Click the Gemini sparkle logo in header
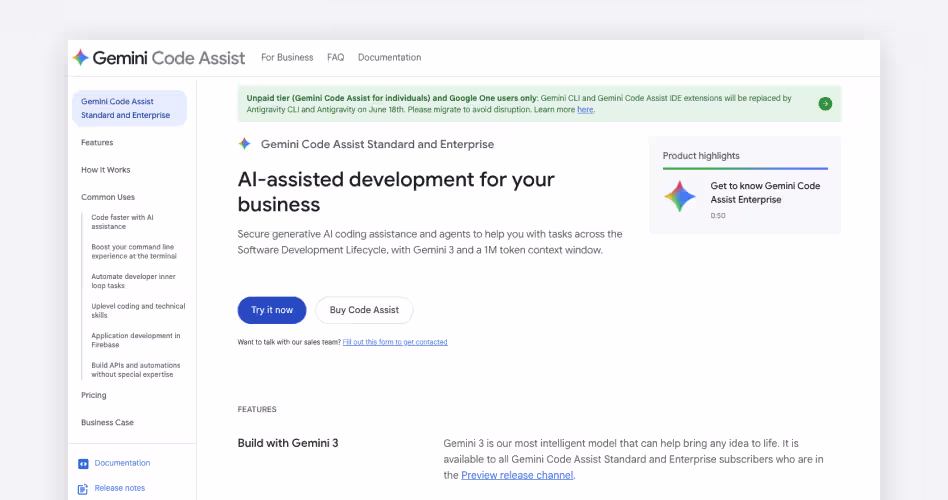 click(80, 57)
